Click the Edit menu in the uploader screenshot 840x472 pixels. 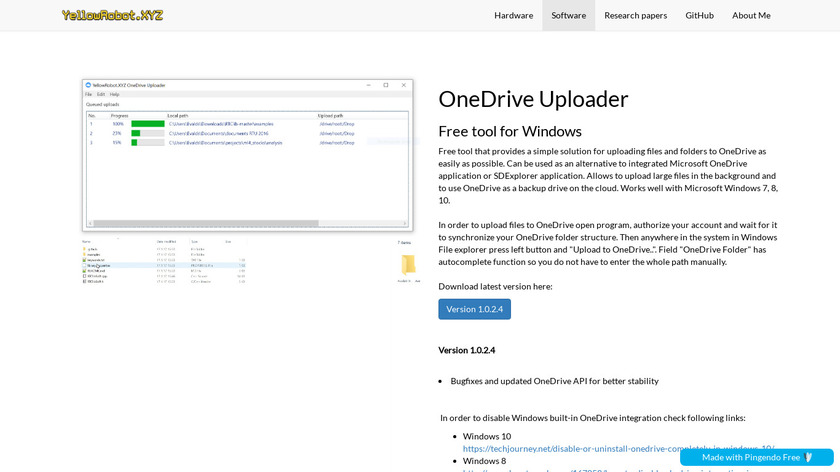100,94
